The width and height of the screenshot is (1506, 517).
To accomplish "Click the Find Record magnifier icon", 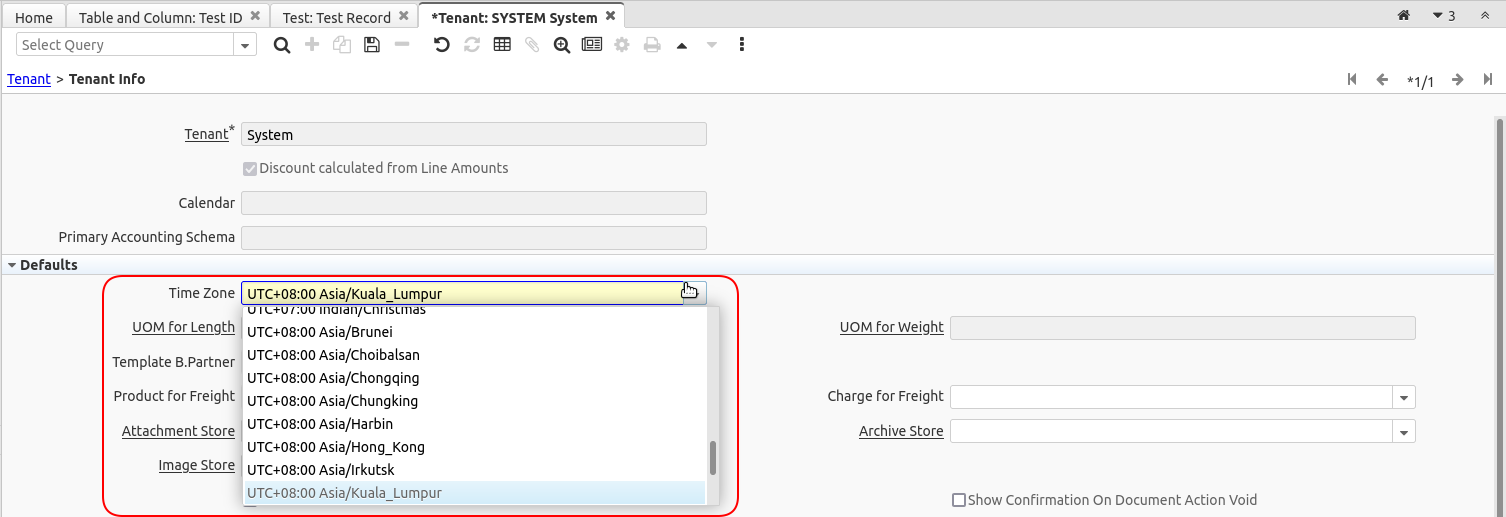I will pos(282,45).
